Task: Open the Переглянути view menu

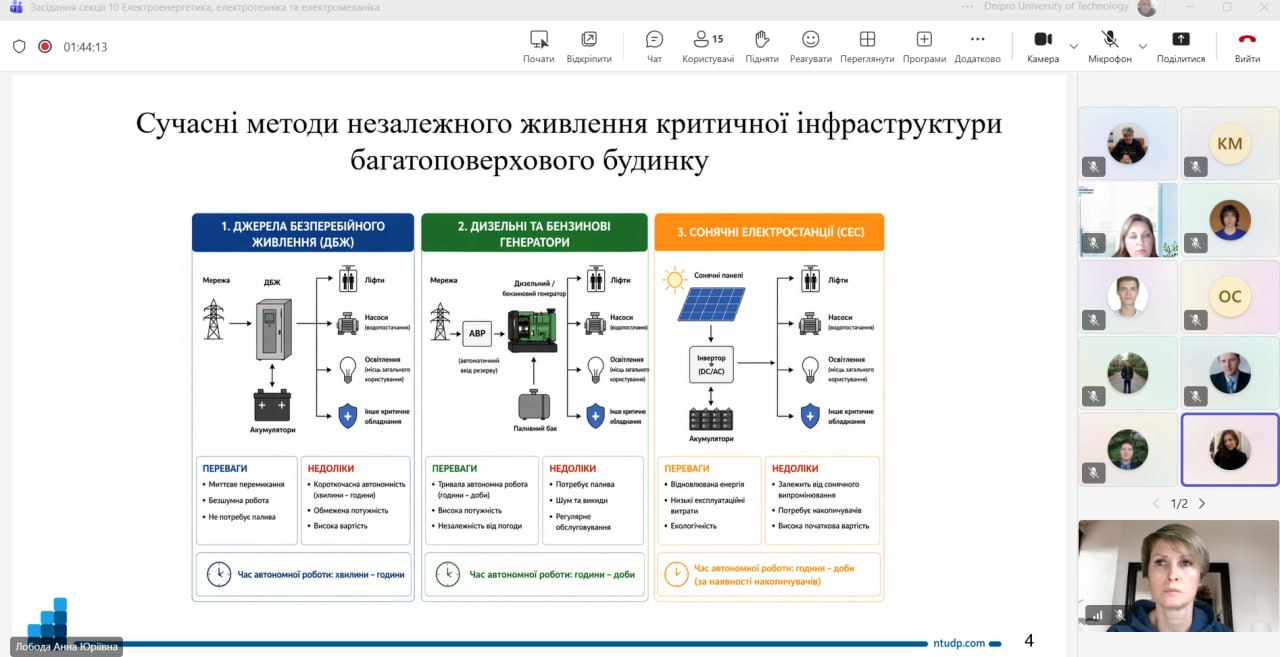Action: (x=867, y=45)
